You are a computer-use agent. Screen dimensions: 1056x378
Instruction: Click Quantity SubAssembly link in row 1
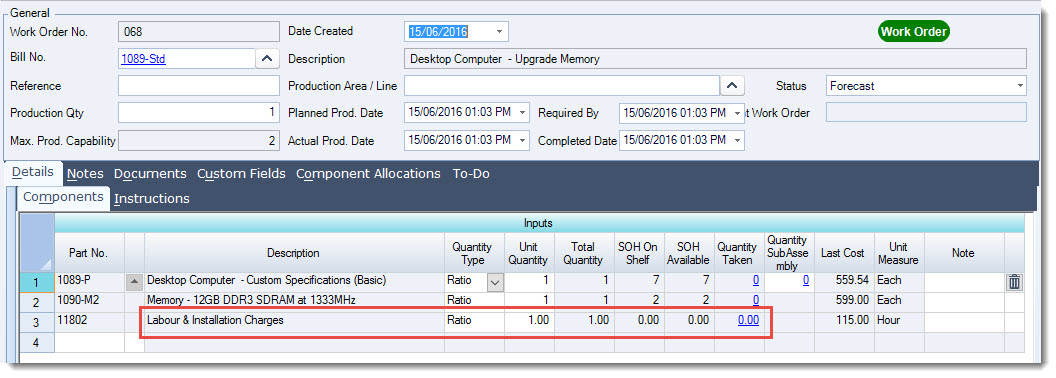coord(805,280)
